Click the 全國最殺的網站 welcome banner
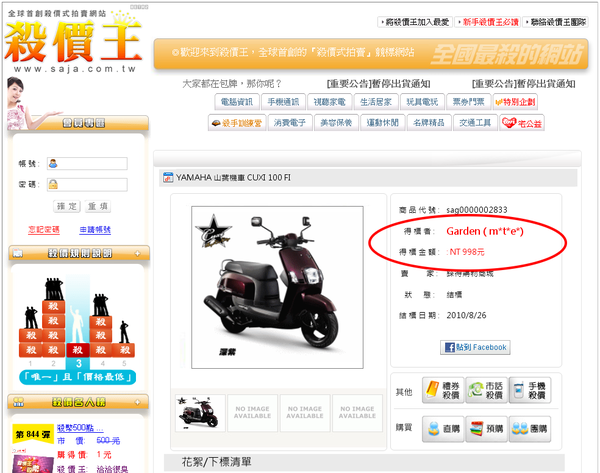The image size is (600, 473). [371, 54]
